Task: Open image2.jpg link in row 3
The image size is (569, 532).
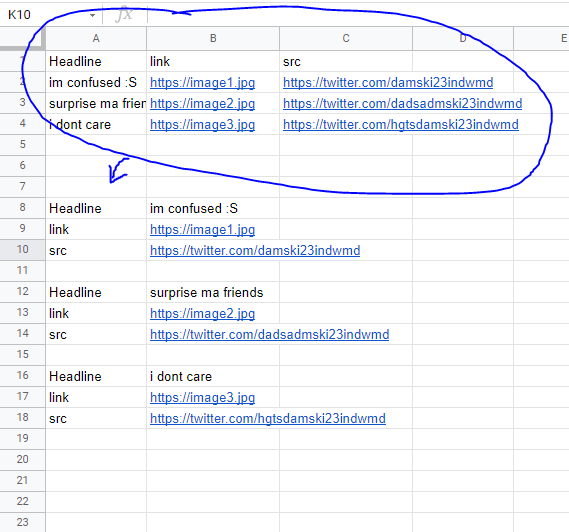Action: pos(202,104)
